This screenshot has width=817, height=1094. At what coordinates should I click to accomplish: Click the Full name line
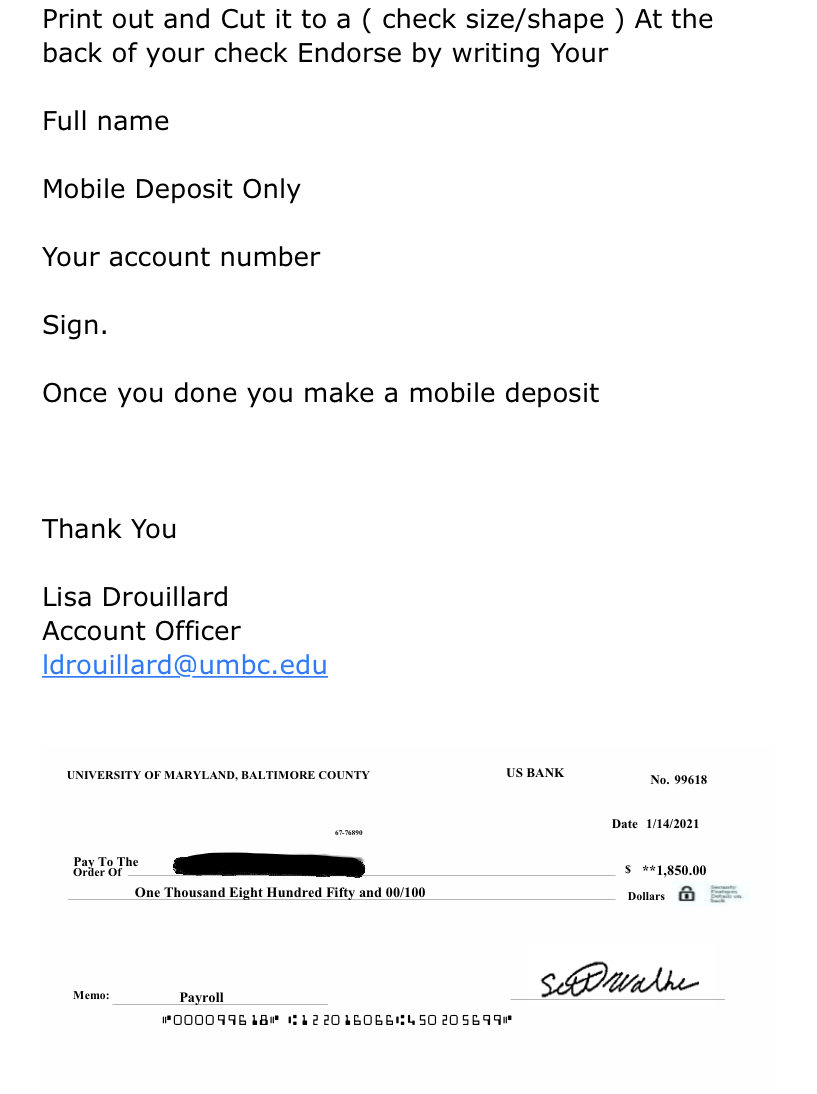click(x=106, y=121)
